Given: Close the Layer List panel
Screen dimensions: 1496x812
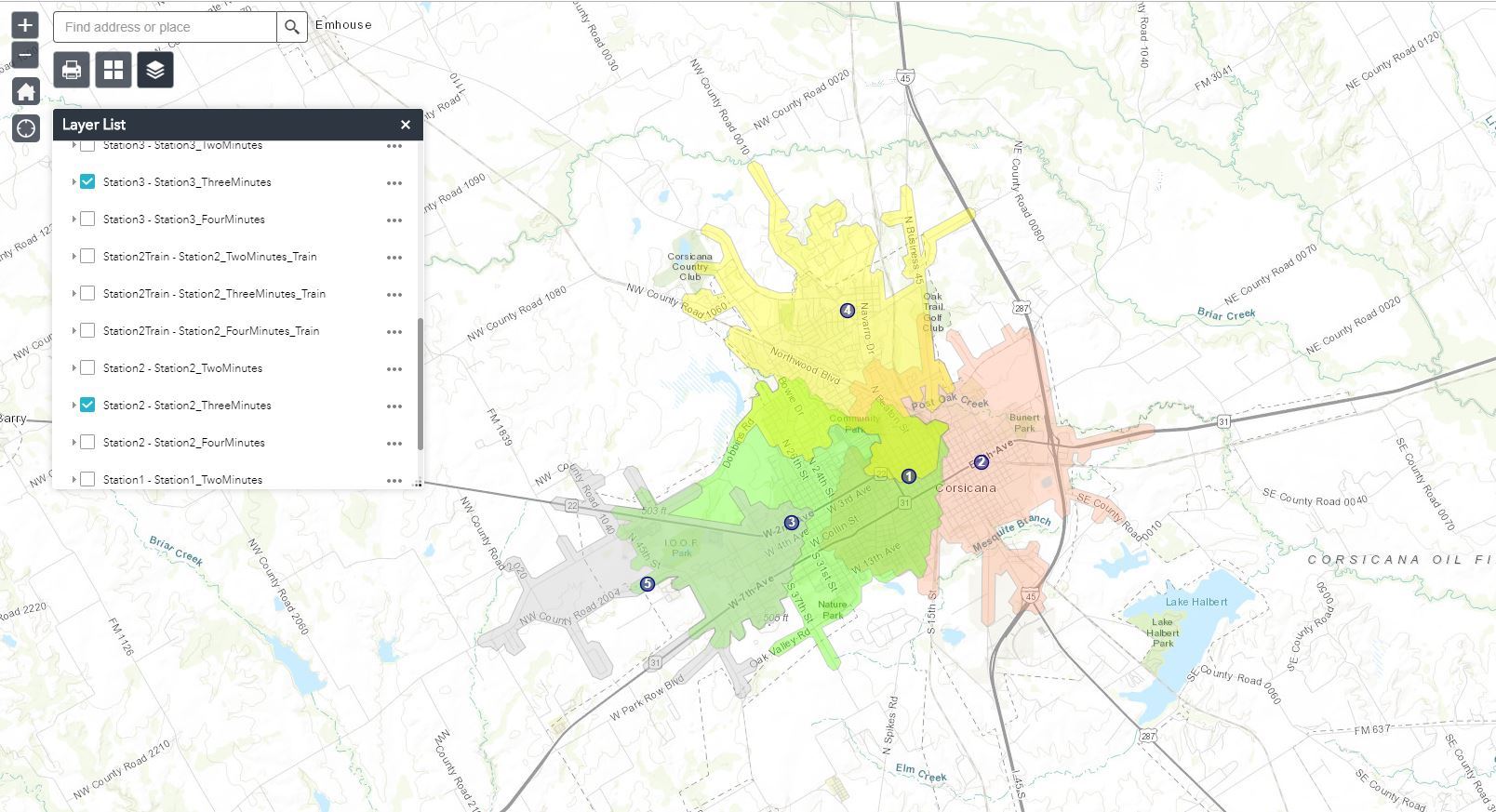Looking at the screenshot, I should tap(405, 125).
